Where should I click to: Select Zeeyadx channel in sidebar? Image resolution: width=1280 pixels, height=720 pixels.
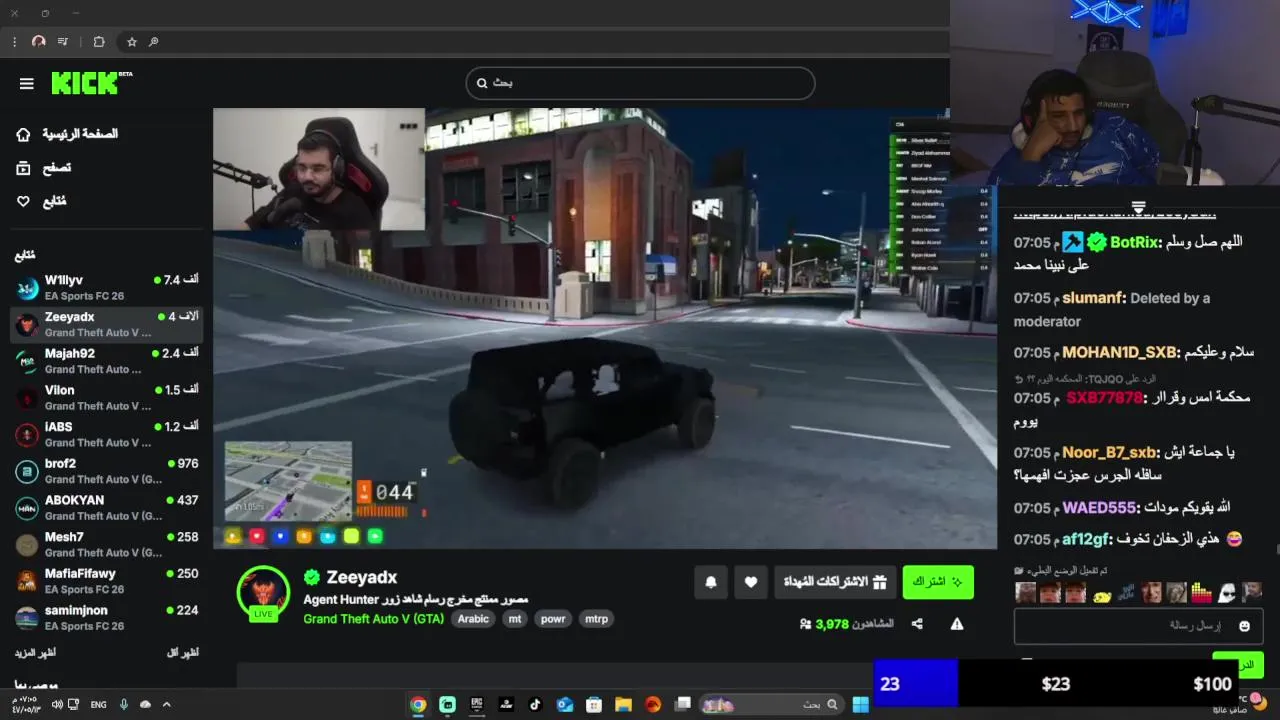coord(106,324)
